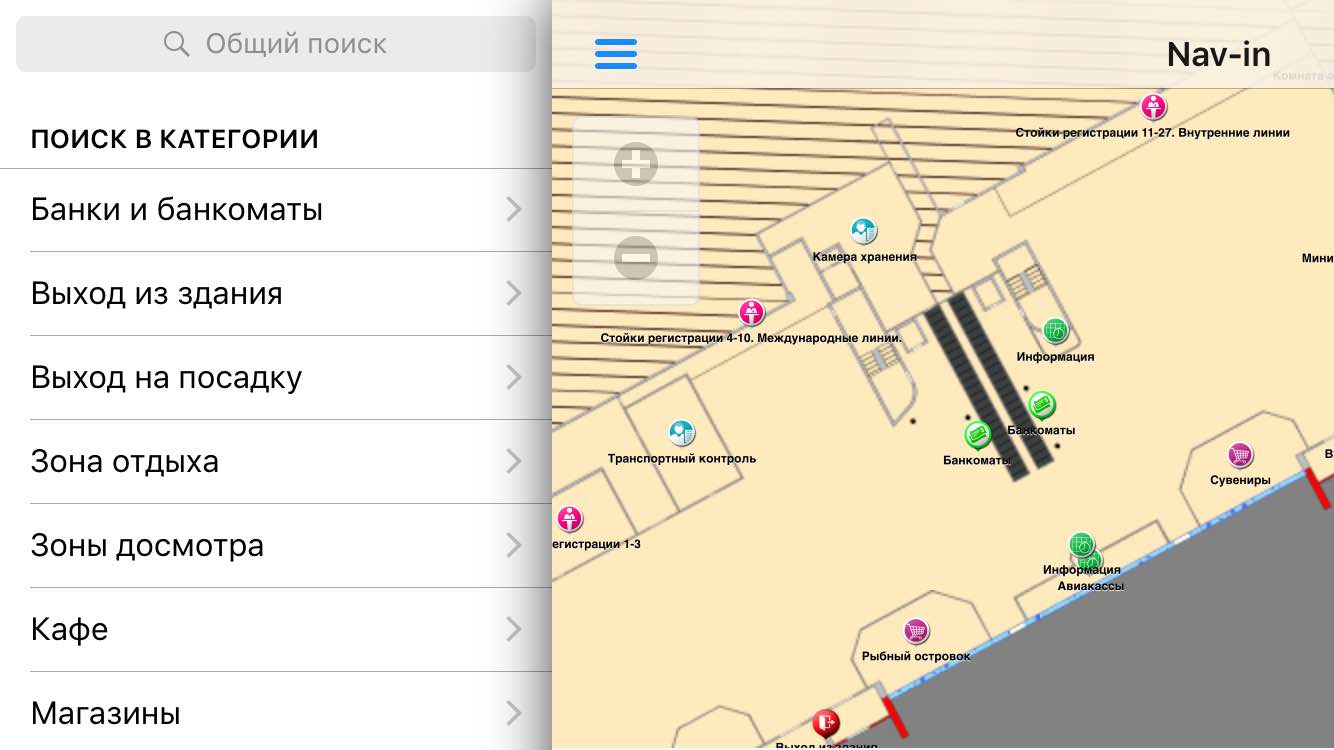Expand Банки и банкоматы category chevron
Image resolution: width=1334 pixels, height=750 pixels.
(x=514, y=210)
